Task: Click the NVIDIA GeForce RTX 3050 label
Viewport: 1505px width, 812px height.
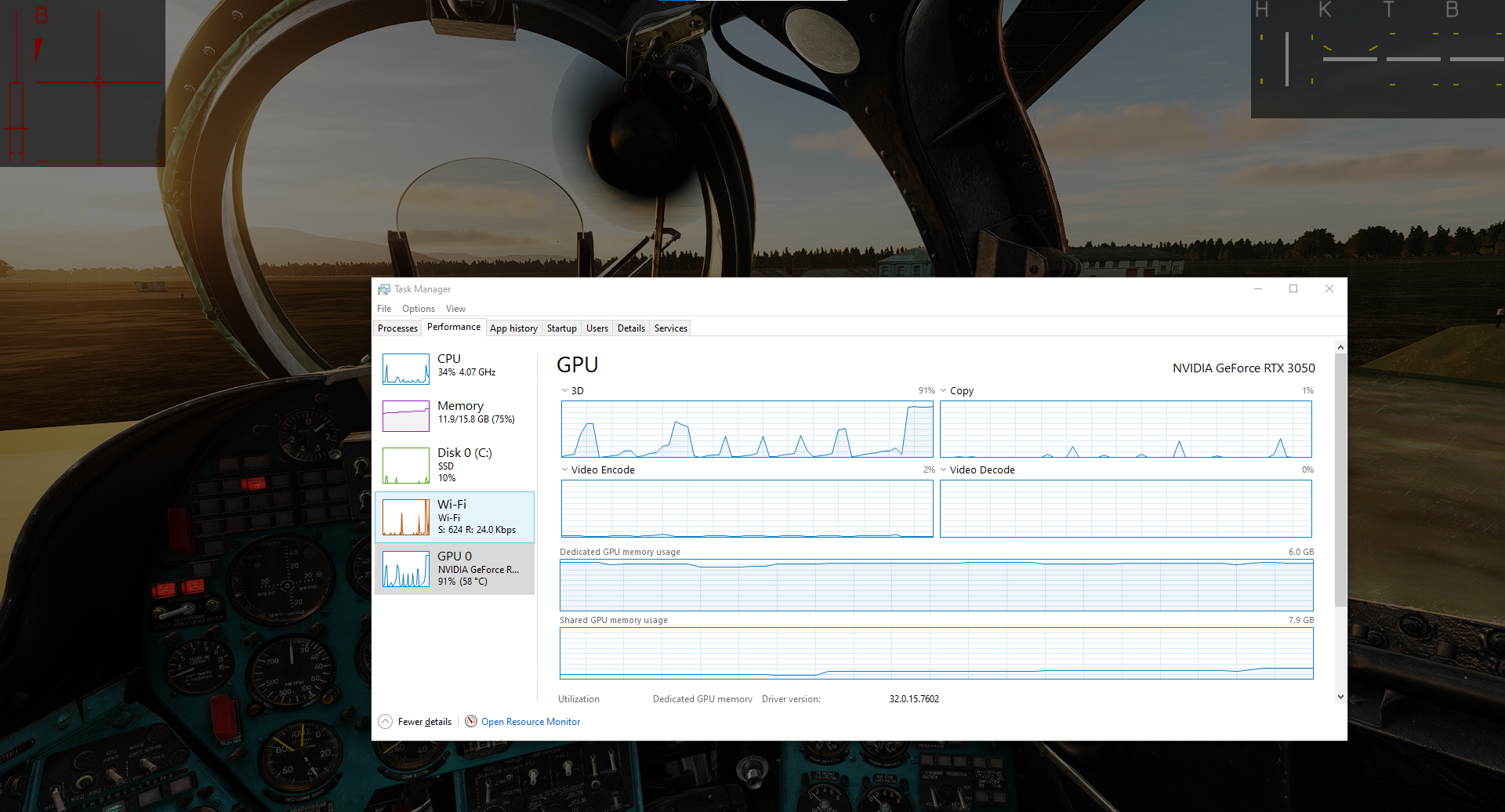Action: (1243, 368)
